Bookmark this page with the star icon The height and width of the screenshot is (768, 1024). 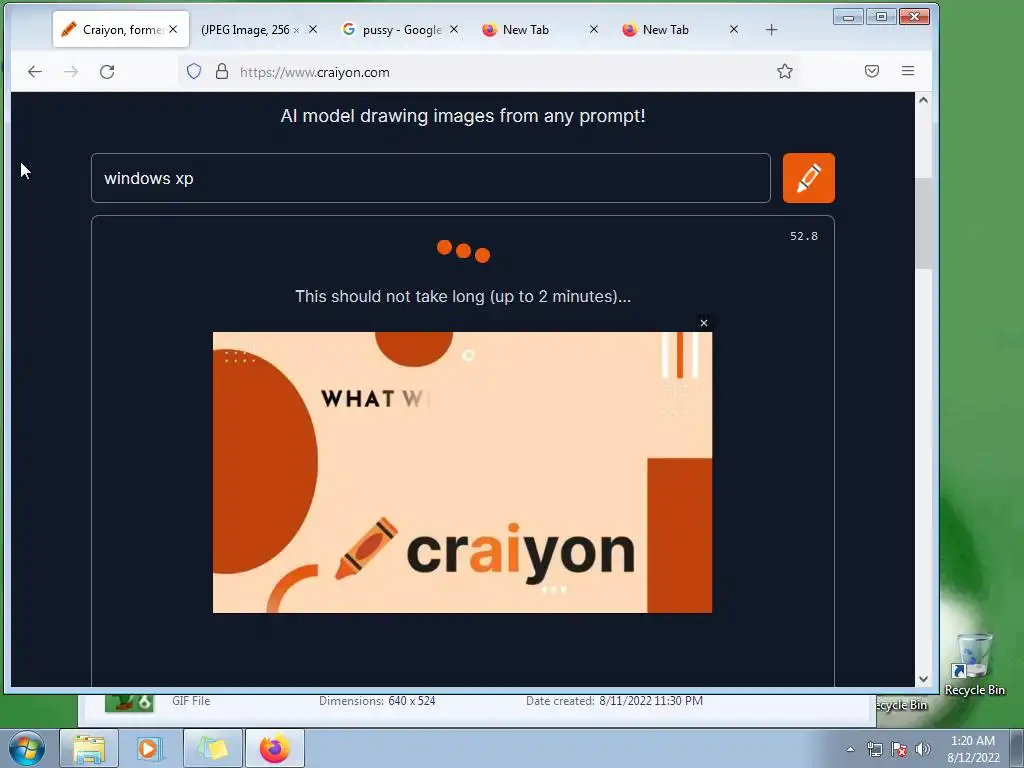tap(785, 71)
